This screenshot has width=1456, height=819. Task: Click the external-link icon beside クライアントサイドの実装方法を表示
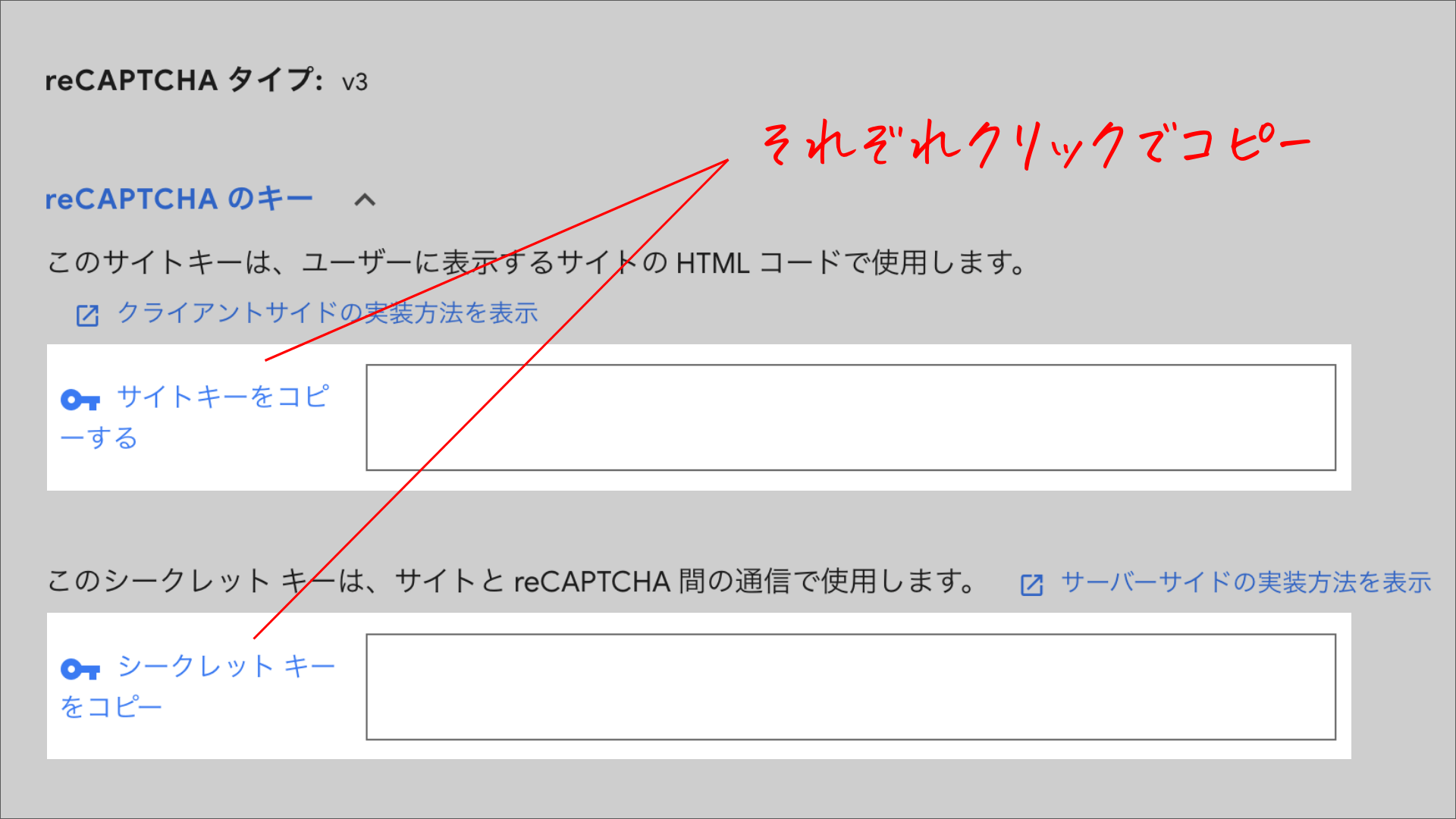tap(87, 315)
